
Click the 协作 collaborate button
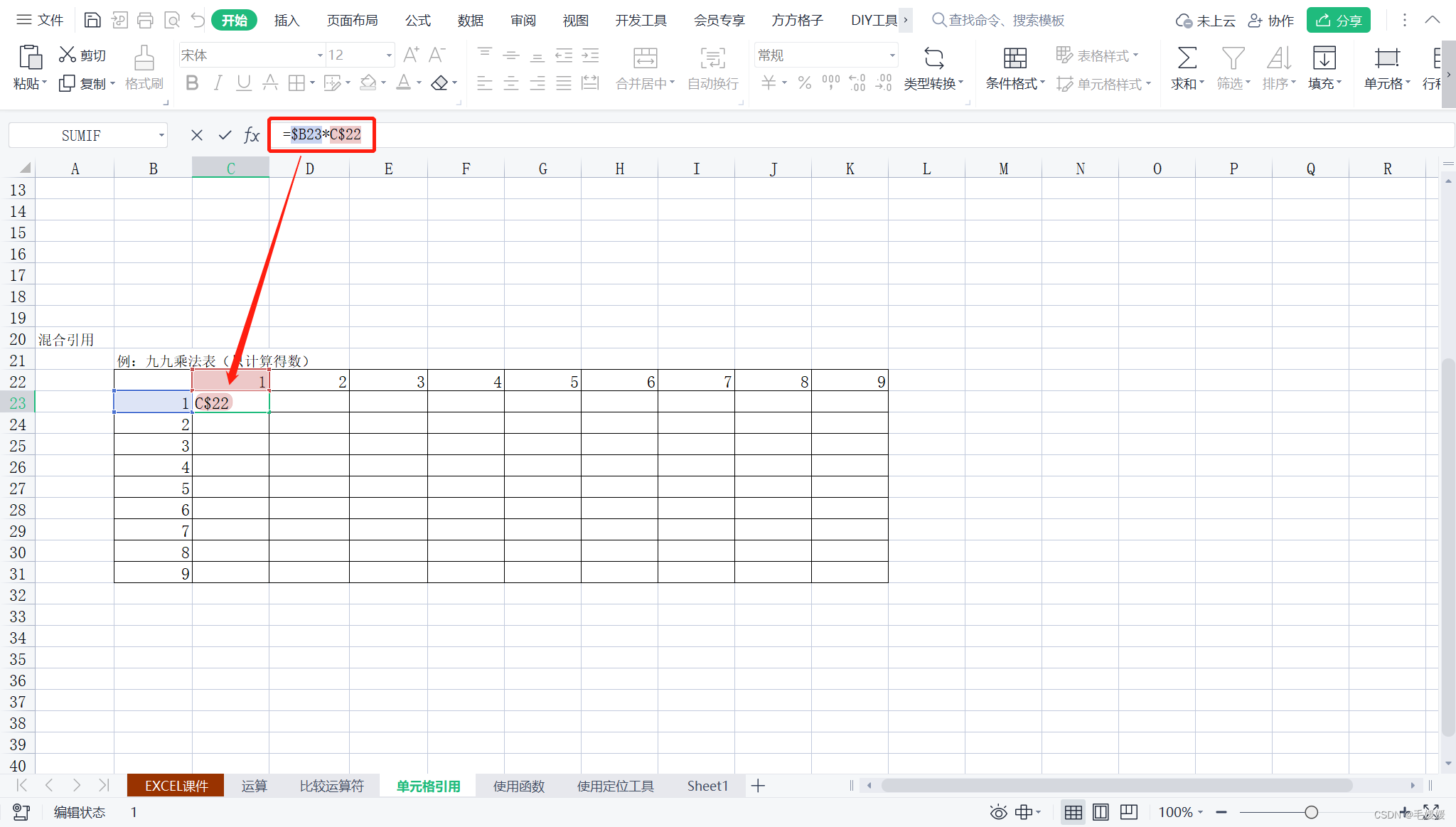(x=1271, y=20)
